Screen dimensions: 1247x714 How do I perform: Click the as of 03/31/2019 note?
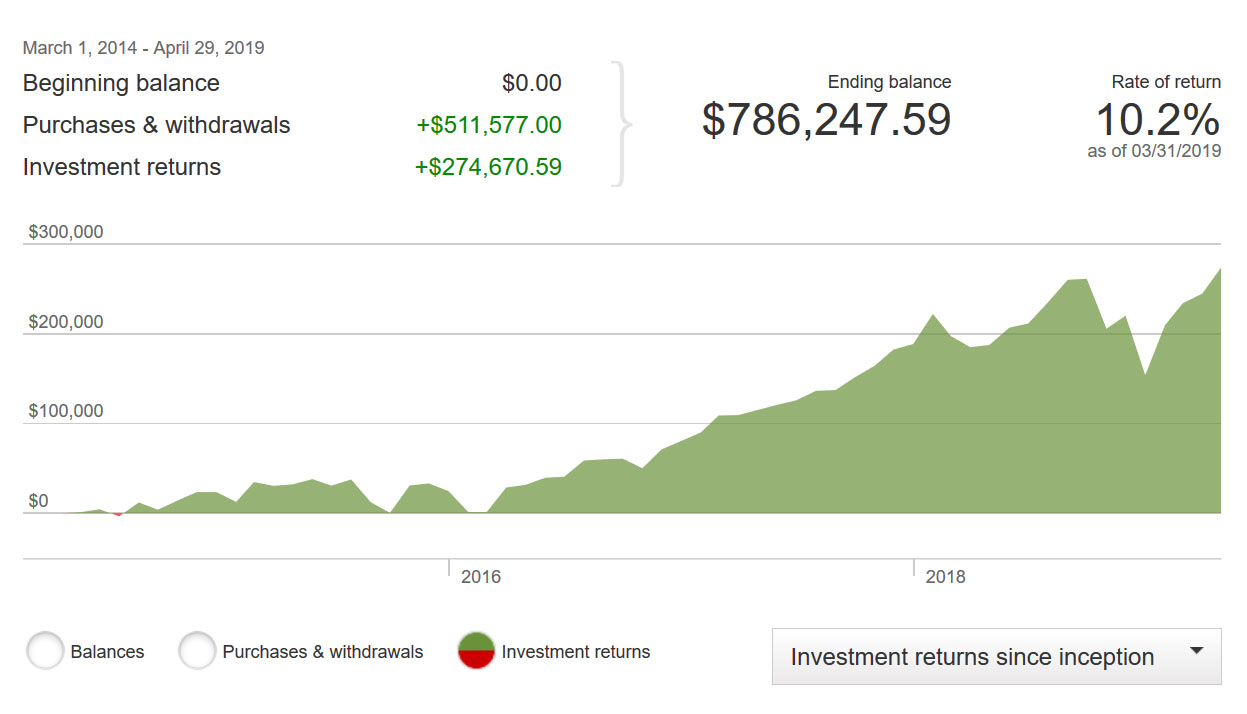click(1154, 151)
